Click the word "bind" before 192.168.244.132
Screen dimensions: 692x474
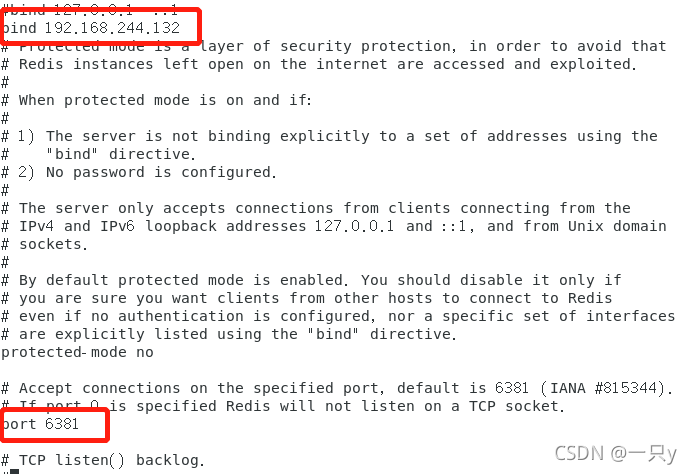[x=20, y=28]
